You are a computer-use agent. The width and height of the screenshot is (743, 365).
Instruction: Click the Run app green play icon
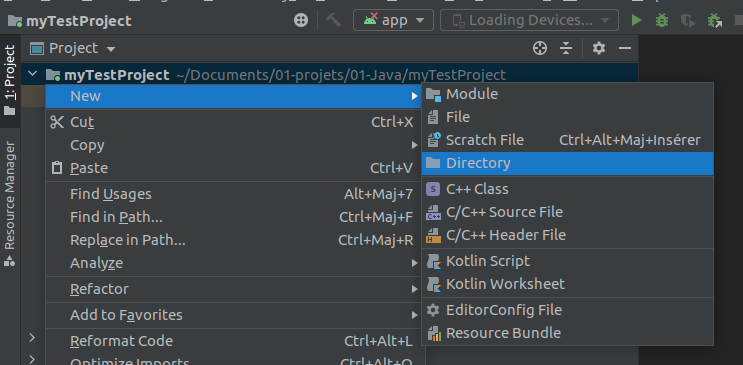coord(636,20)
